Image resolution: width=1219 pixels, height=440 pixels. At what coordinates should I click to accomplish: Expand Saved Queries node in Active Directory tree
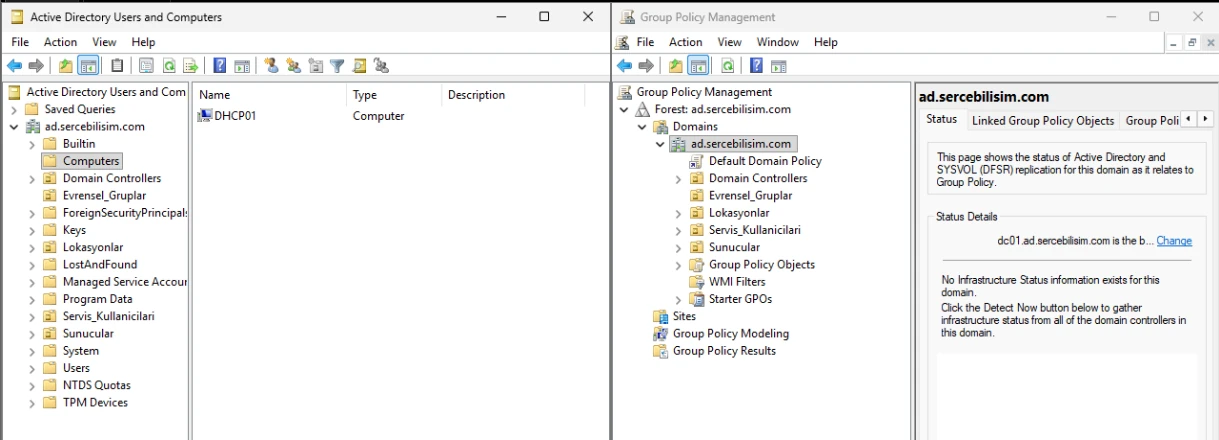click(14, 109)
